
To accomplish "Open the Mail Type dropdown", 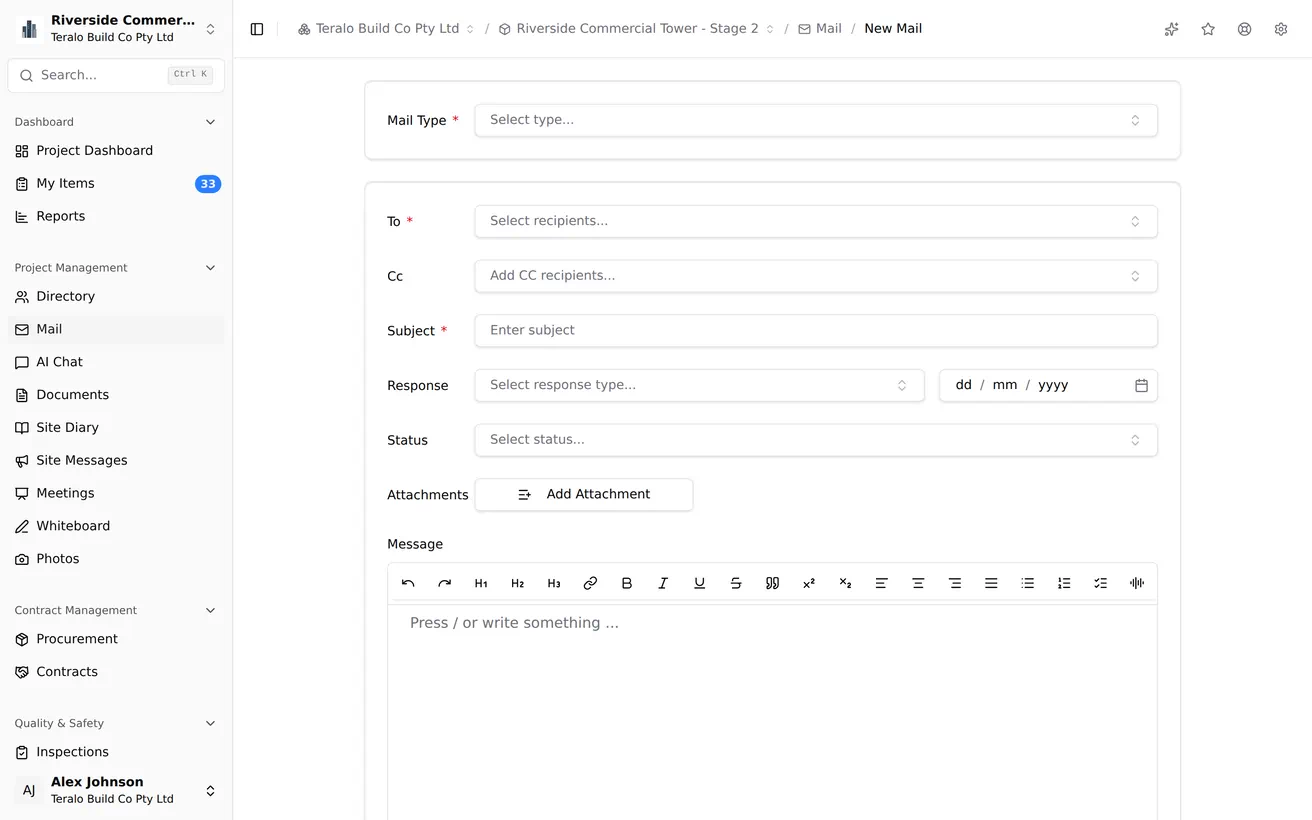I will pos(816,120).
